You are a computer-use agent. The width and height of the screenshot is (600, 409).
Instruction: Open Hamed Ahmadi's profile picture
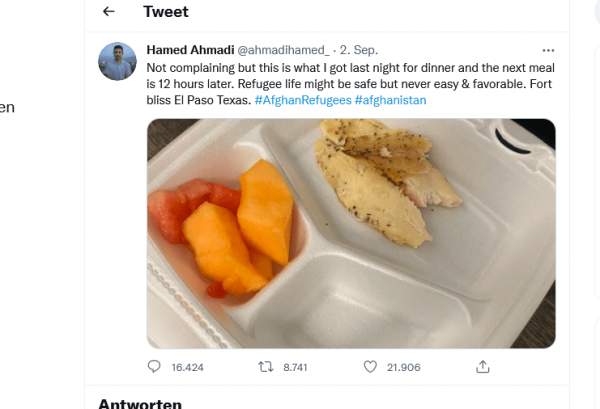click(x=117, y=62)
